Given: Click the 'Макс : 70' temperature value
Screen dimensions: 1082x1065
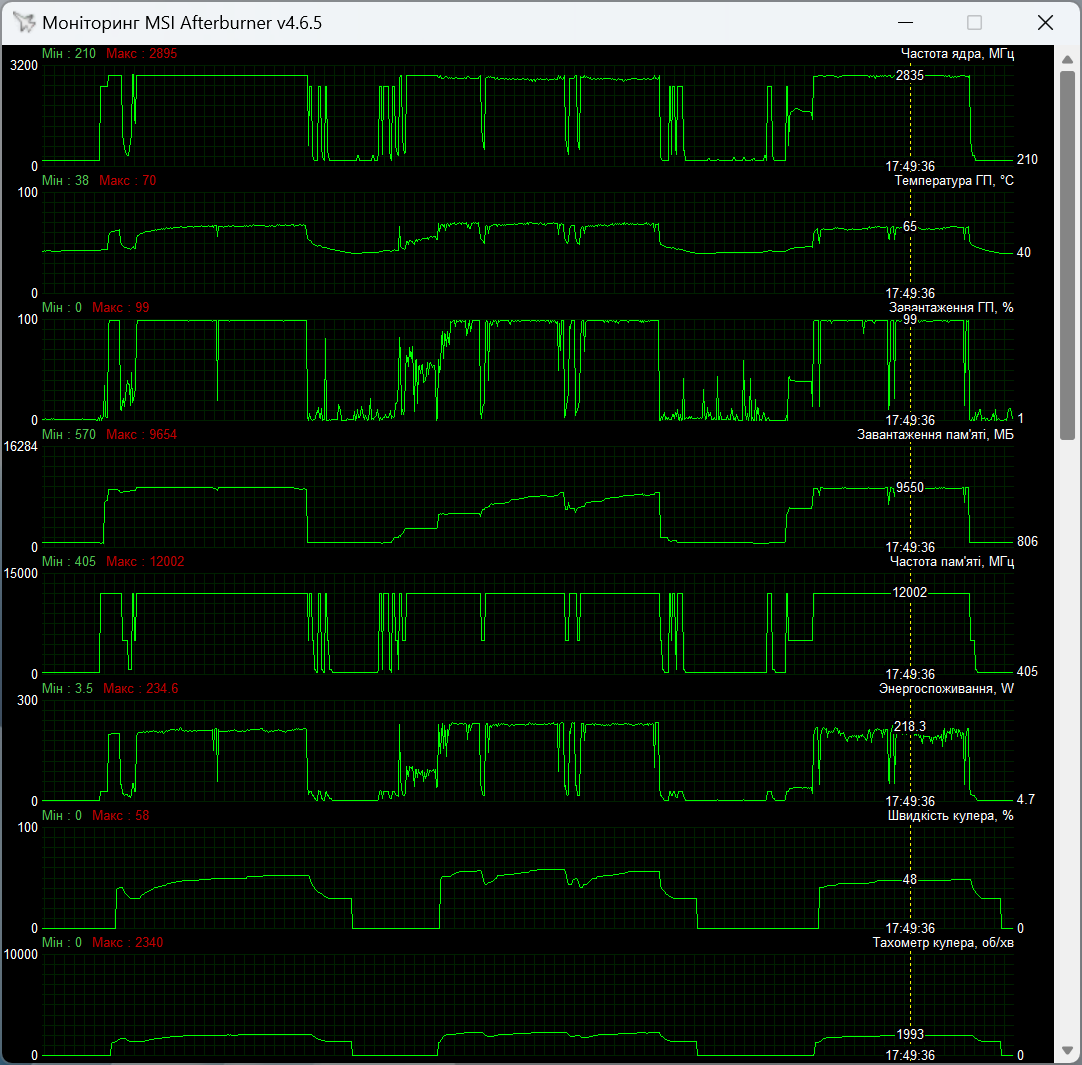Looking at the screenshot, I should click(128, 180).
